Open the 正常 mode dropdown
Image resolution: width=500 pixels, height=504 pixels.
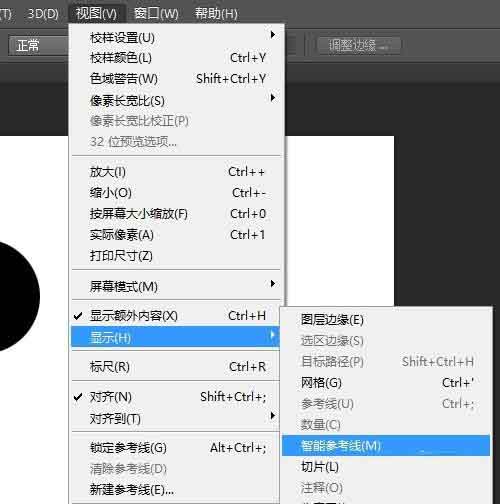pos(38,46)
